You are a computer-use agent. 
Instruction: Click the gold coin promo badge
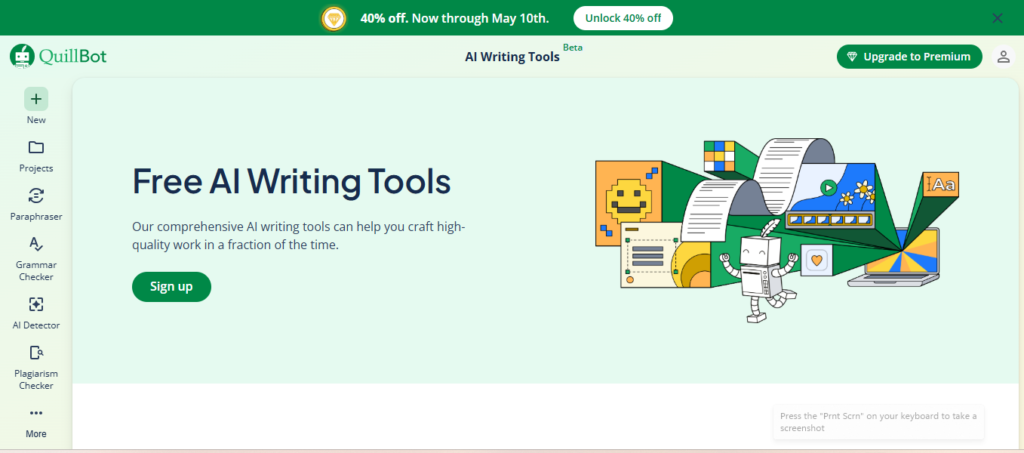[x=334, y=18]
